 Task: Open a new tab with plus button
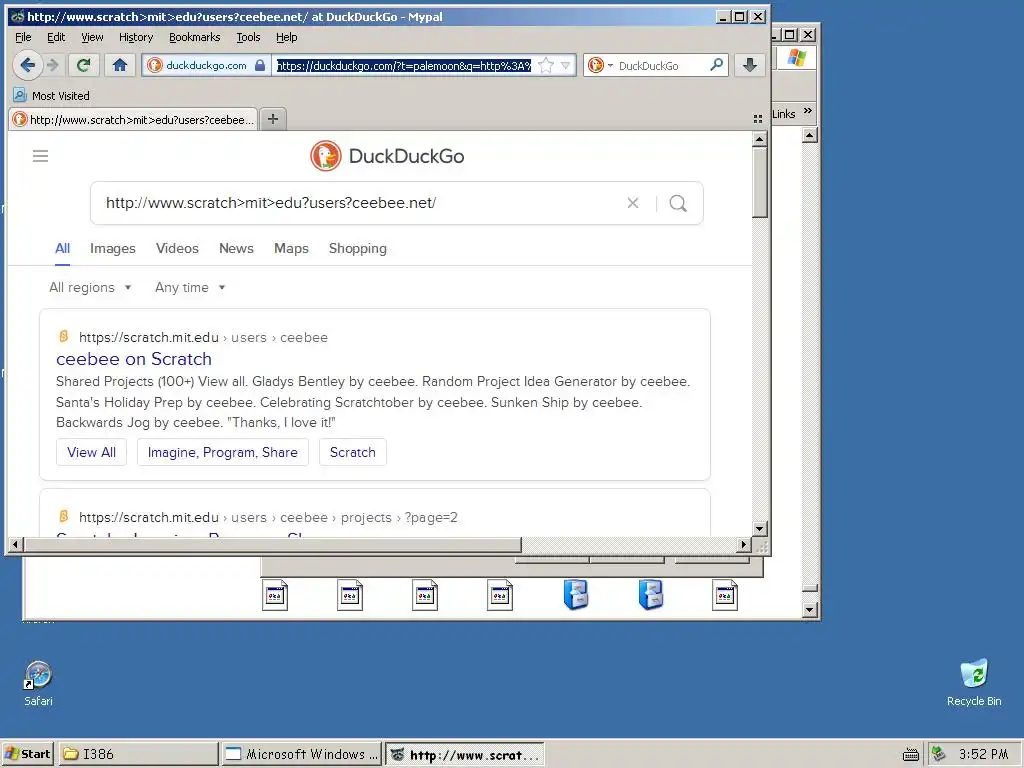point(273,119)
